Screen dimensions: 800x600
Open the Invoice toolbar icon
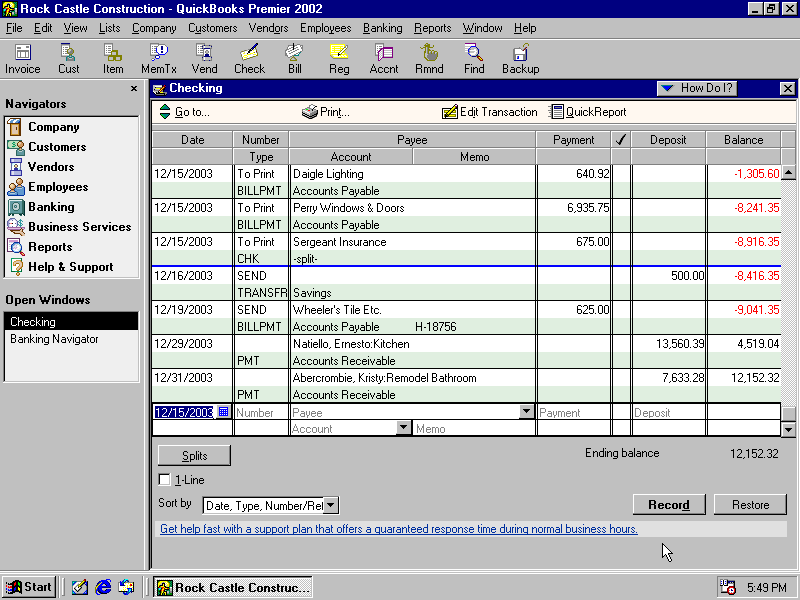22,59
